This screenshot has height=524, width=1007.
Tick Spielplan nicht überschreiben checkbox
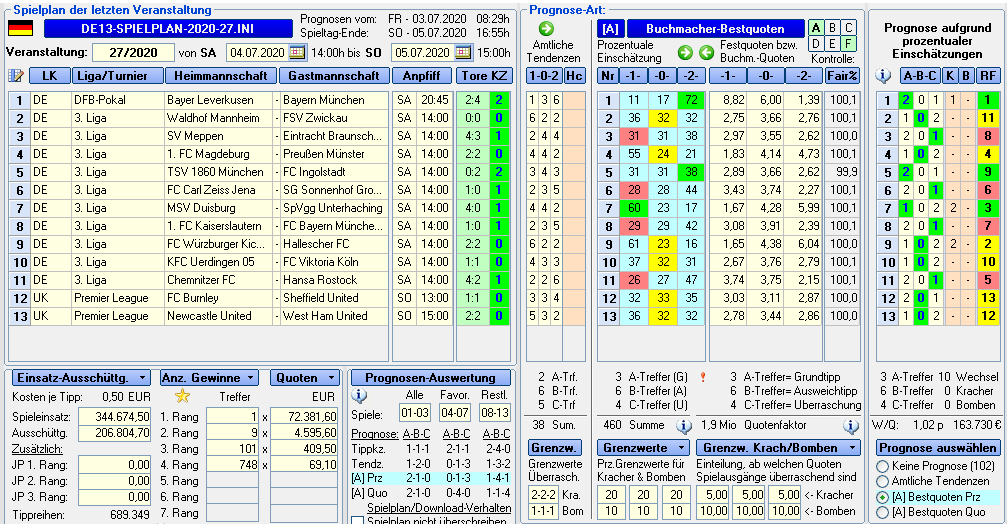pyautogui.click(x=358, y=521)
